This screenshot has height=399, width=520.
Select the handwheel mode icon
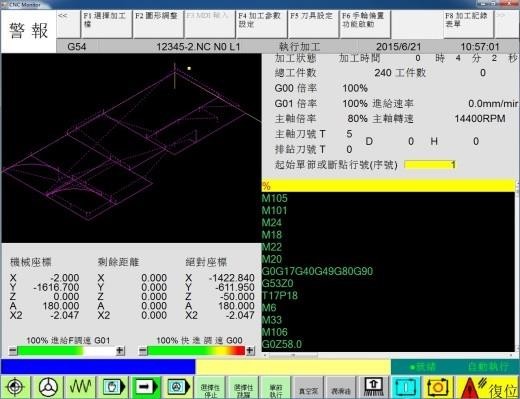click(x=48, y=387)
